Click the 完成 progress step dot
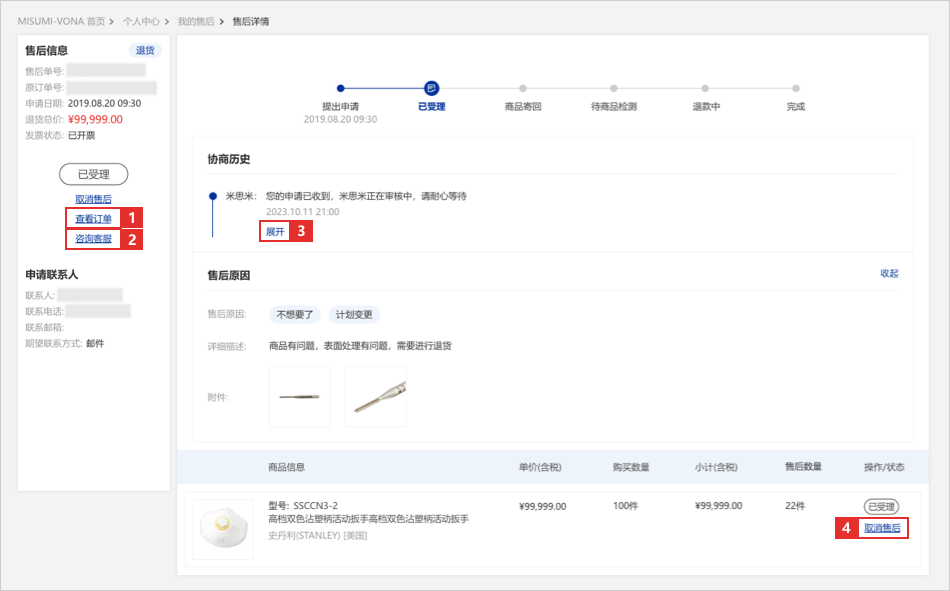Screen dimensions: 950x591 pyautogui.click(x=796, y=88)
